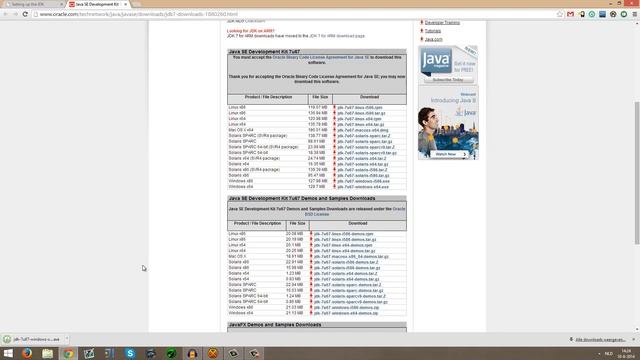Click the red arrow icon beside jdk-7u67-windows-x64-demos.zip
Viewport: 640px width, 360px height.
(x=311, y=313)
